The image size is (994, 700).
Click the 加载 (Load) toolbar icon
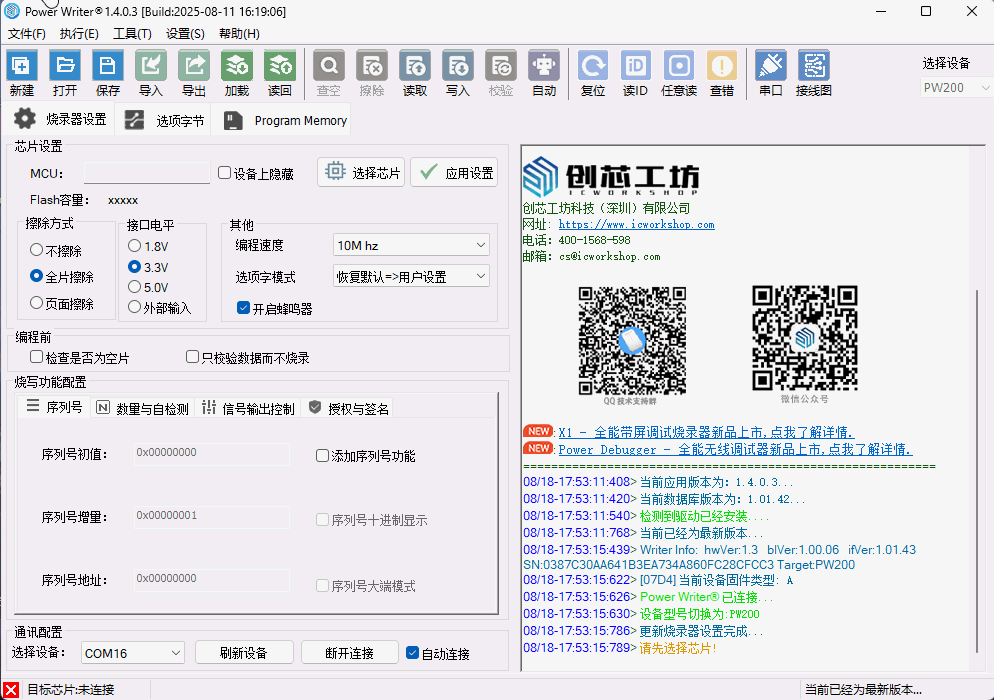tap(237, 73)
